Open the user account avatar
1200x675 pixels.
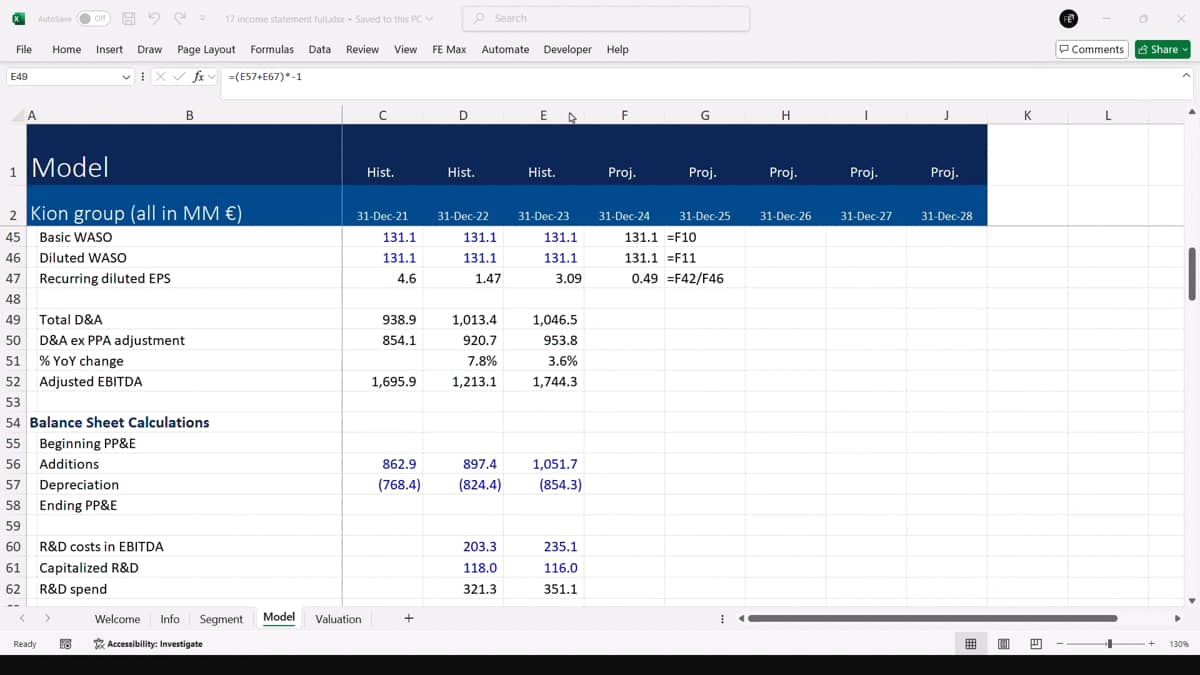tap(1068, 18)
